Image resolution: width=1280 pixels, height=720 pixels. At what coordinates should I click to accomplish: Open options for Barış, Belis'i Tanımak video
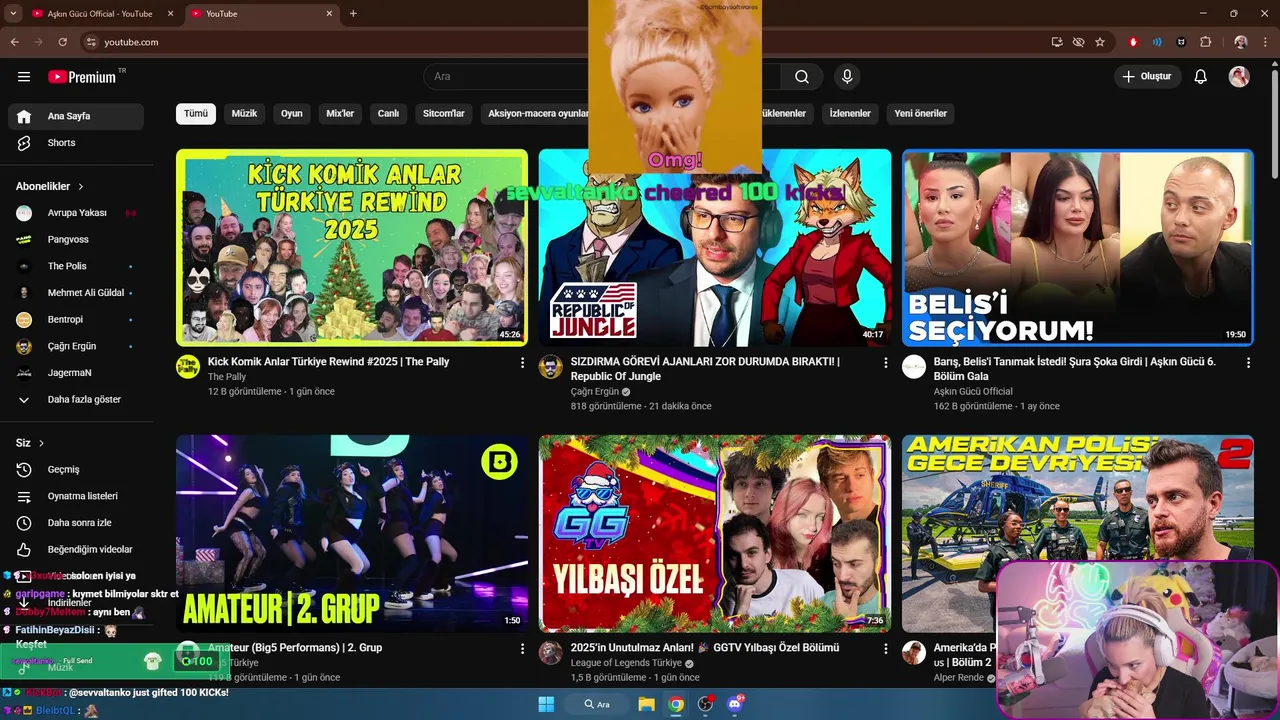pyautogui.click(x=1248, y=363)
